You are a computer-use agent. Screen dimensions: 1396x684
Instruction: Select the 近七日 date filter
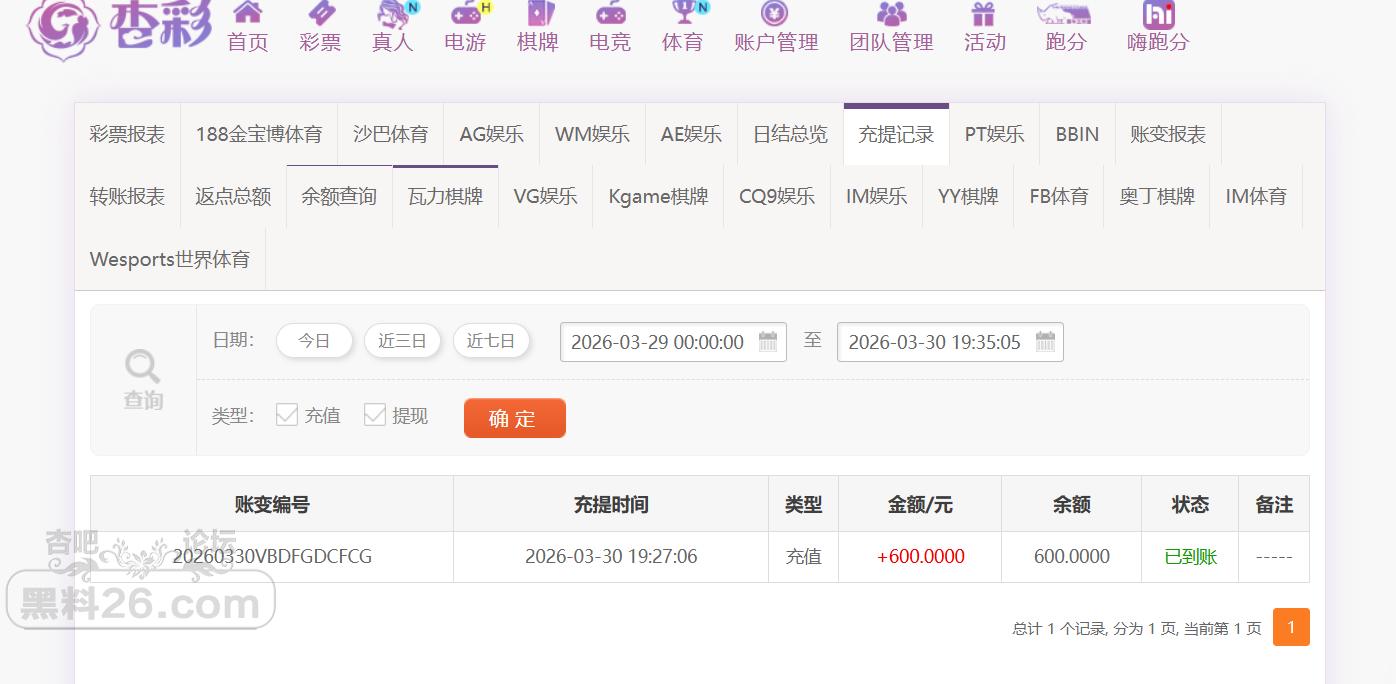[491, 340]
